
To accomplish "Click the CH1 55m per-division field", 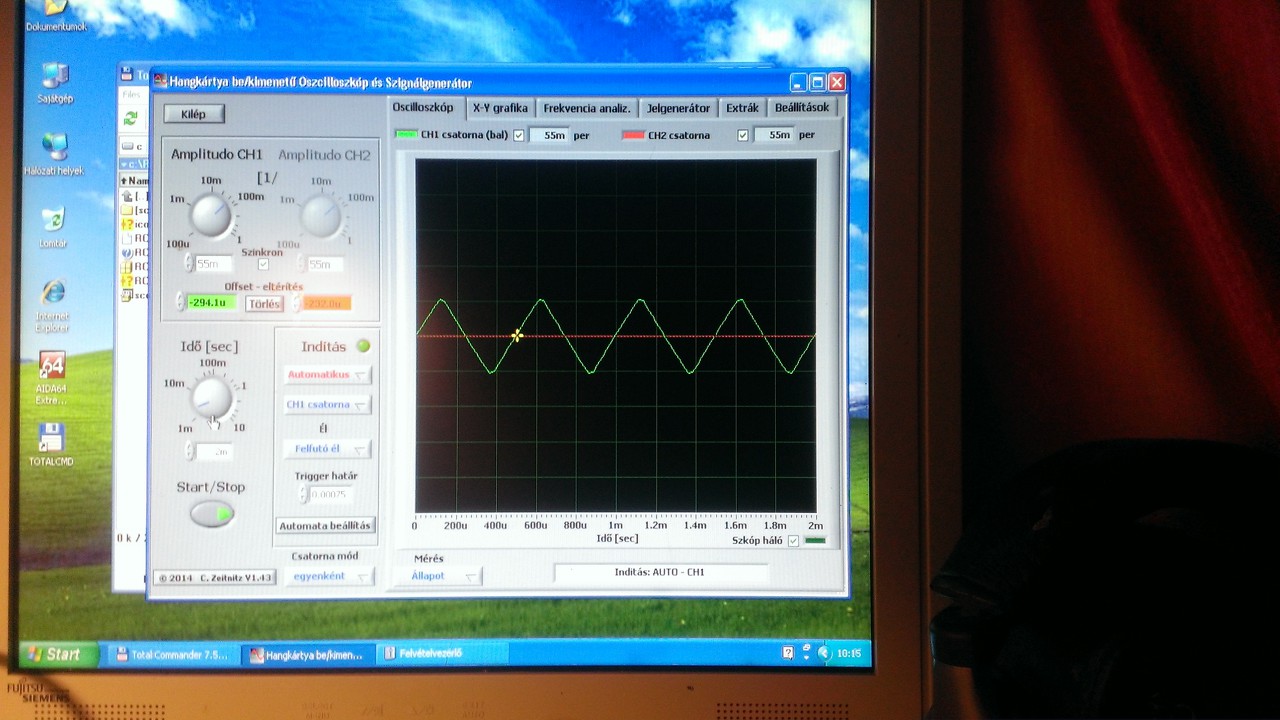I will [x=549, y=135].
